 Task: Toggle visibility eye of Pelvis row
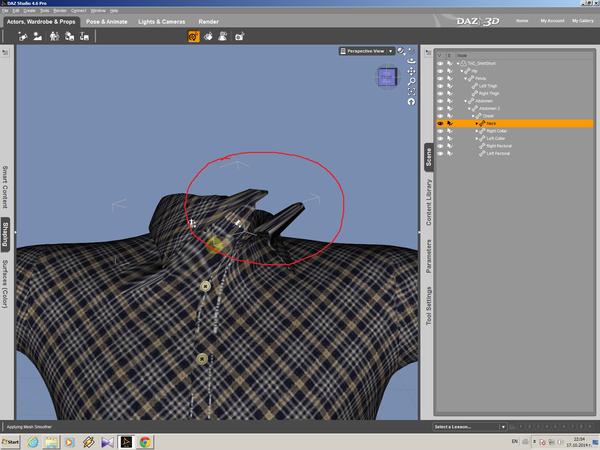pyautogui.click(x=440, y=78)
